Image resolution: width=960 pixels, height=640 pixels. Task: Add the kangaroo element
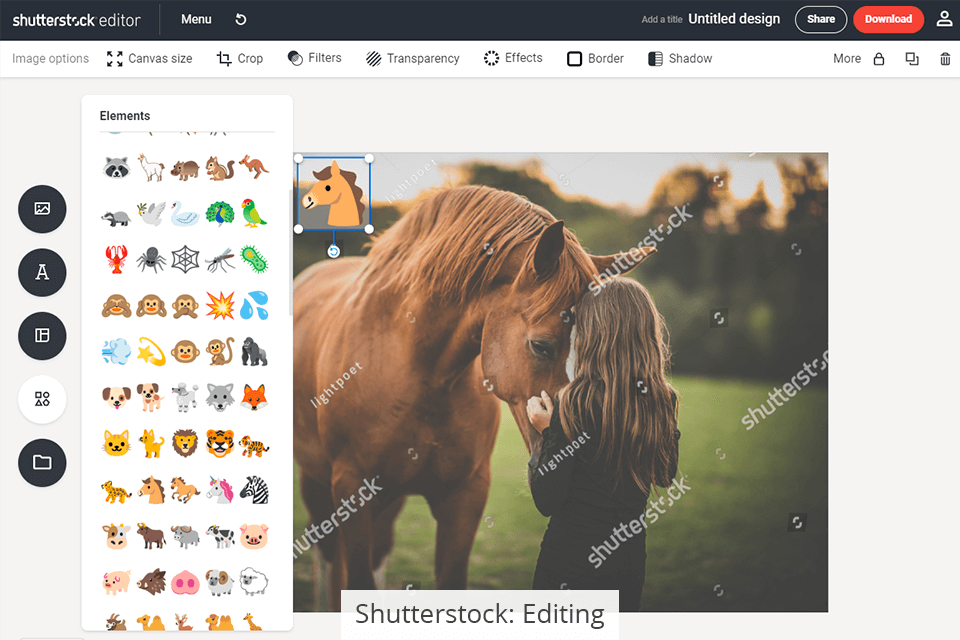(253, 167)
